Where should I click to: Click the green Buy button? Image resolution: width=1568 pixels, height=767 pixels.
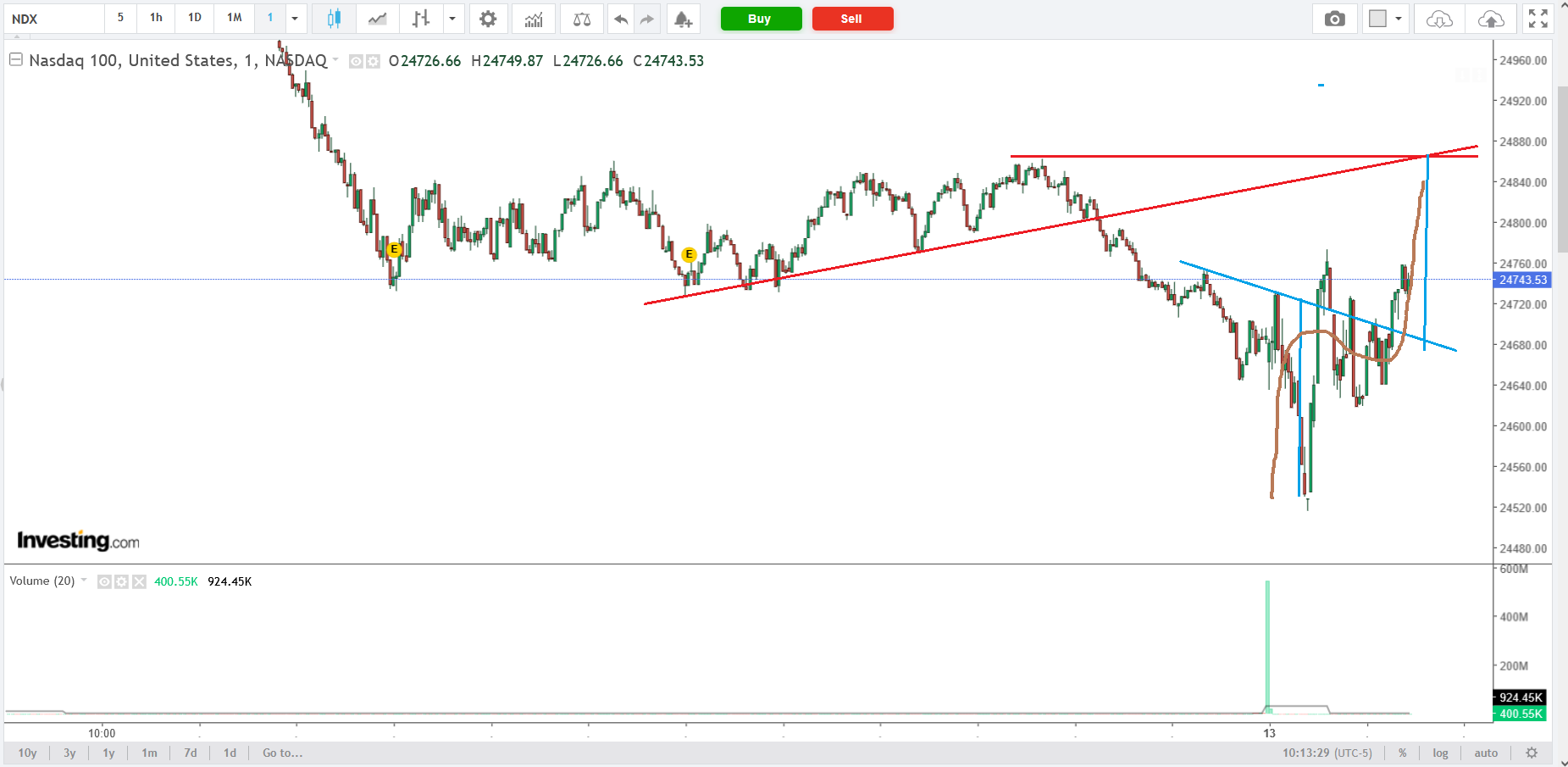pos(760,19)
